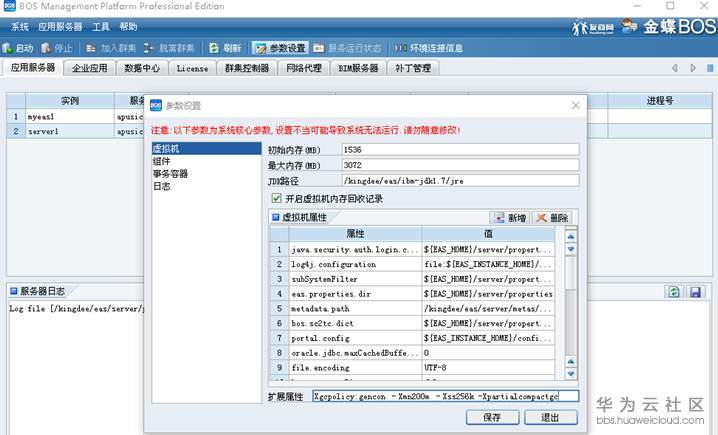
Task: Switch to the BIM服务器 tab
Action: tap(358, 68)
